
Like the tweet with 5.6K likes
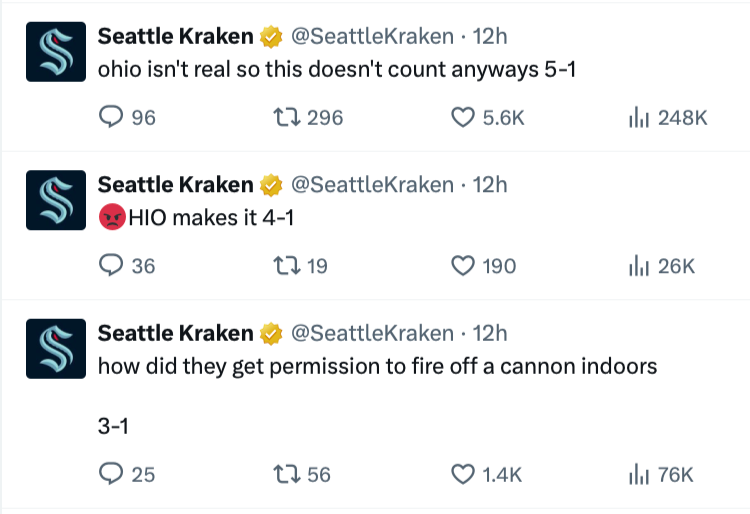click(x=463, y=117)
